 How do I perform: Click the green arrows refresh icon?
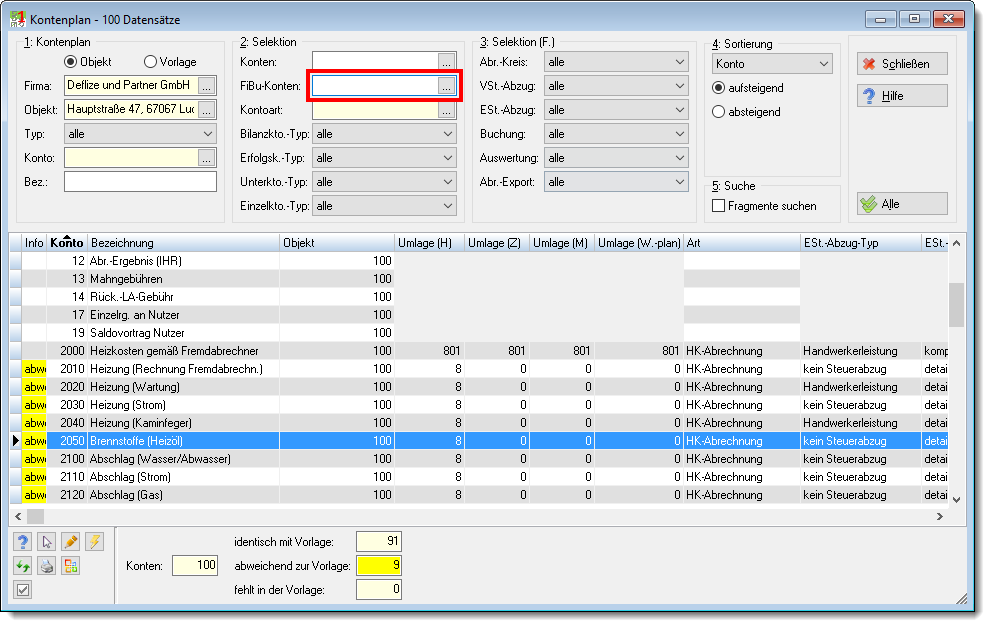(x=23, y=566)
